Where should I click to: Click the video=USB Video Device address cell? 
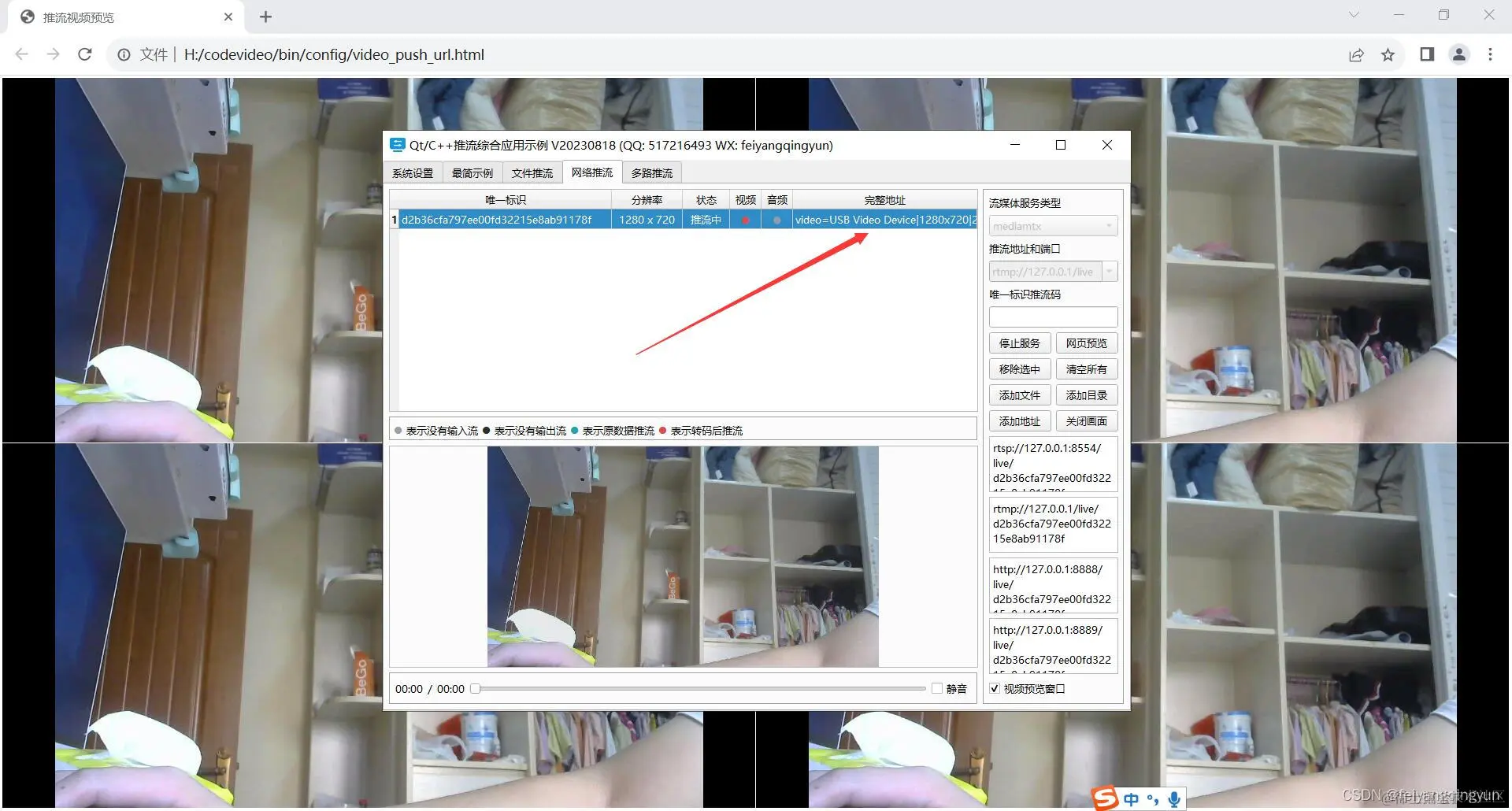click(x=885, y=220)
